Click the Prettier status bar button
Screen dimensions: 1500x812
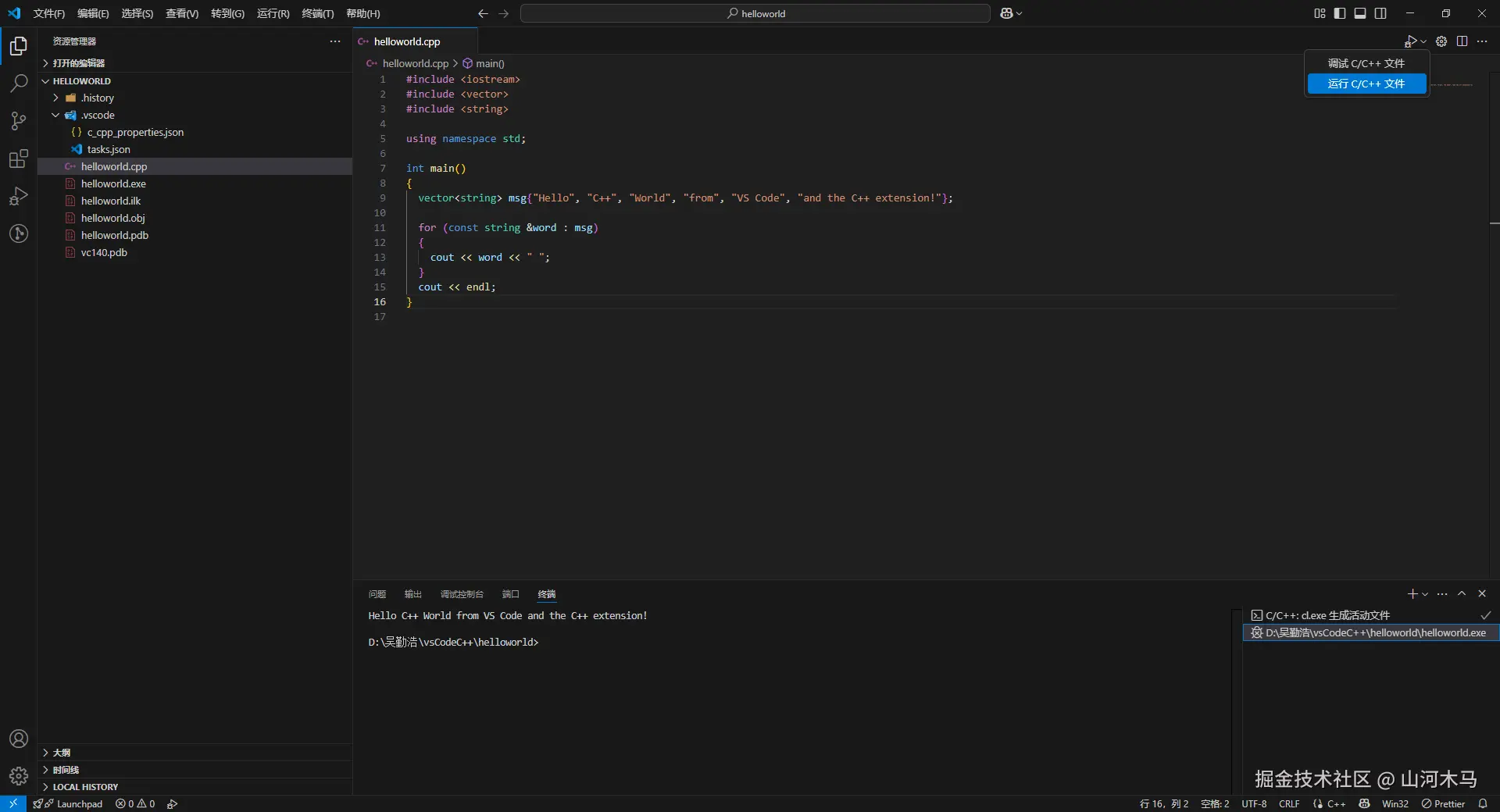coord(1443,803)
